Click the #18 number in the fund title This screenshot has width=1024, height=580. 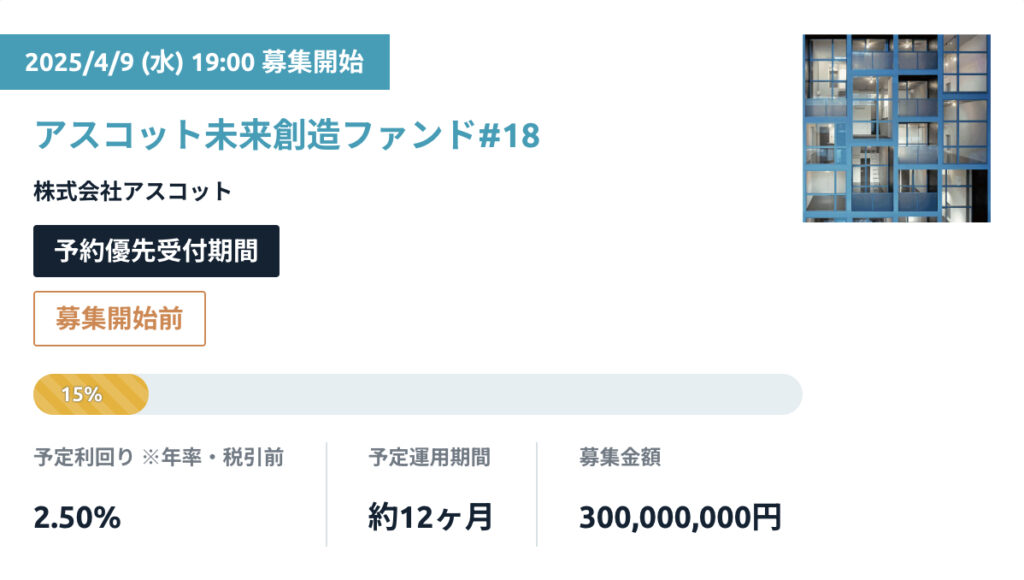[509, 135]
